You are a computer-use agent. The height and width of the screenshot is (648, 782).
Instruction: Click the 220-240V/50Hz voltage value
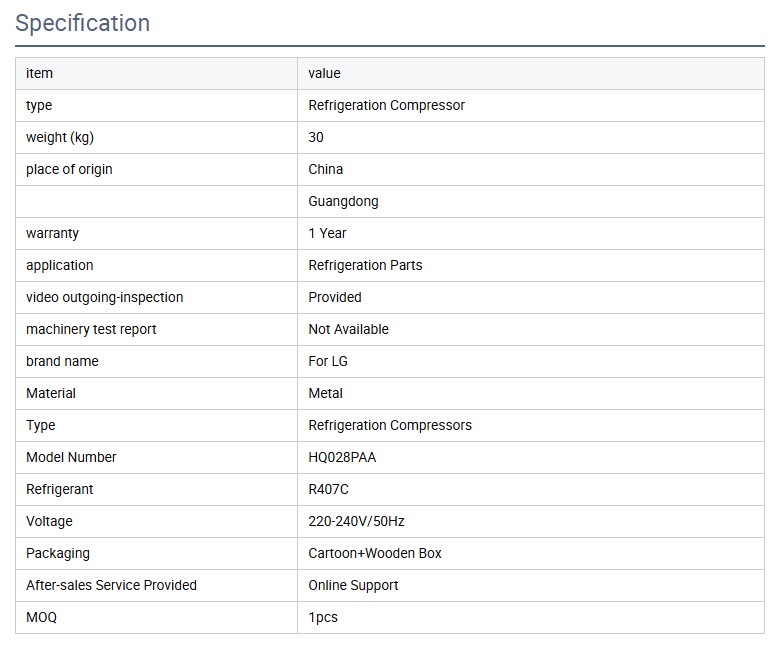(x=356, y=521)
